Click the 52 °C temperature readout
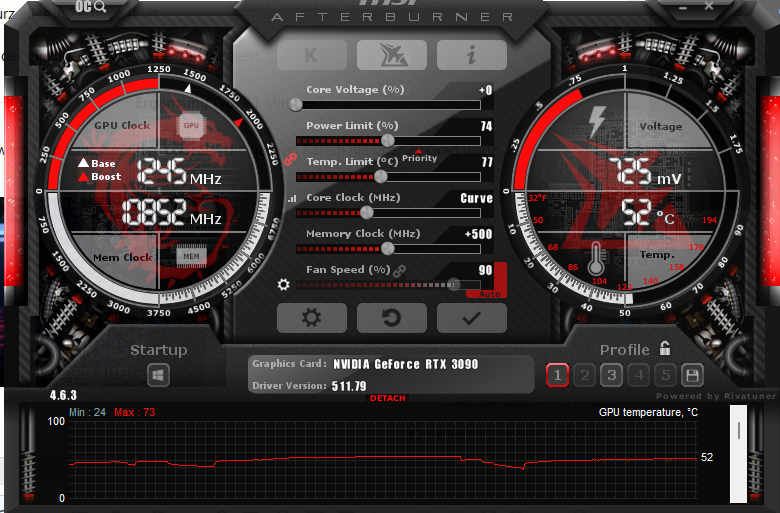This screenshot has height=513, width=780. tap(648, 212)
